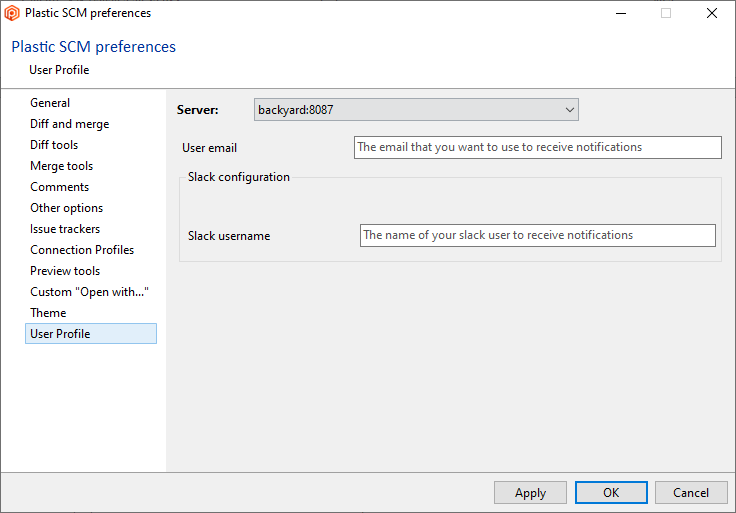Confirm with the OK button

(611, 493)
